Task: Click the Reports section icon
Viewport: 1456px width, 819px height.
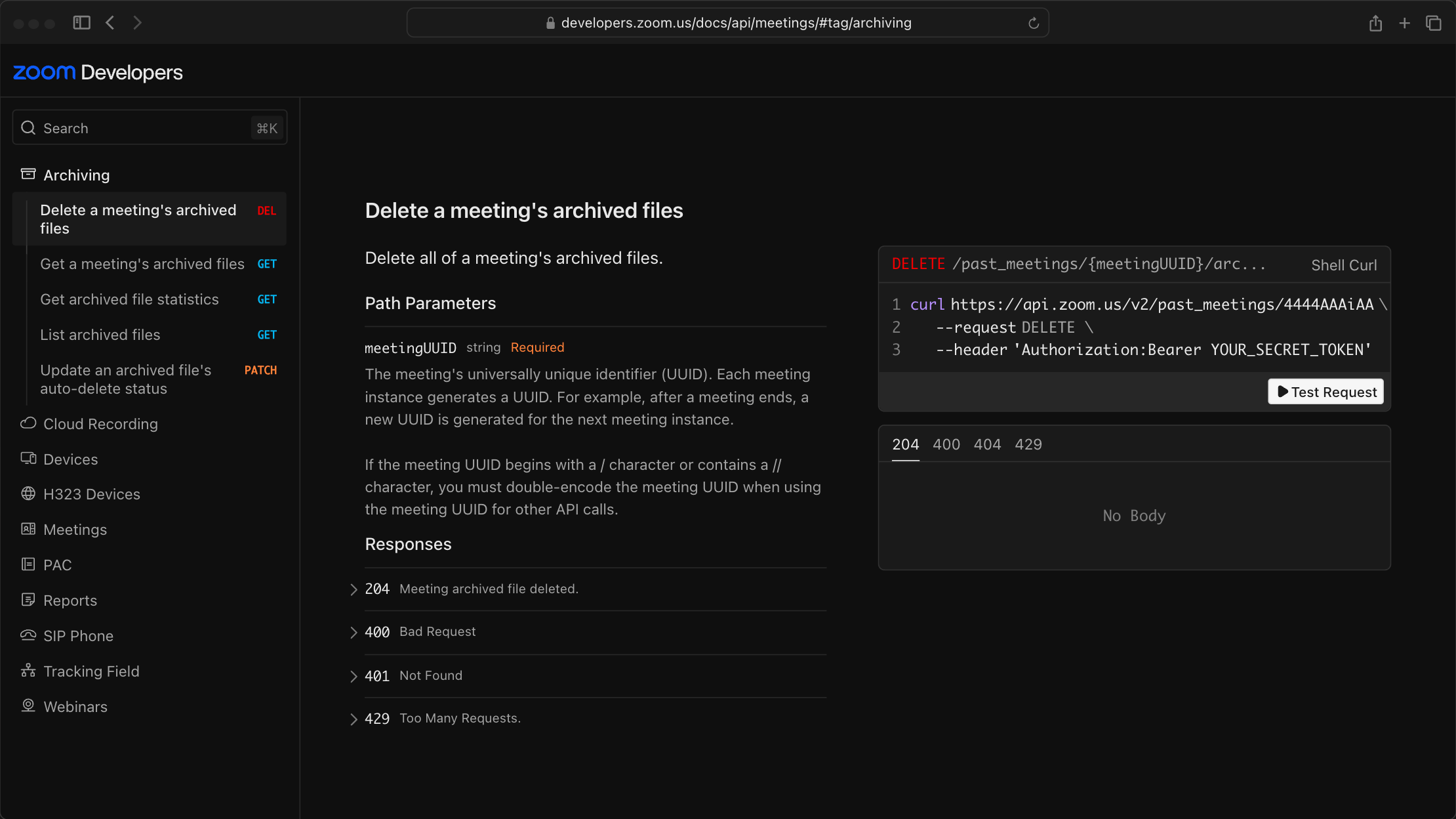Action: [28, 600]
